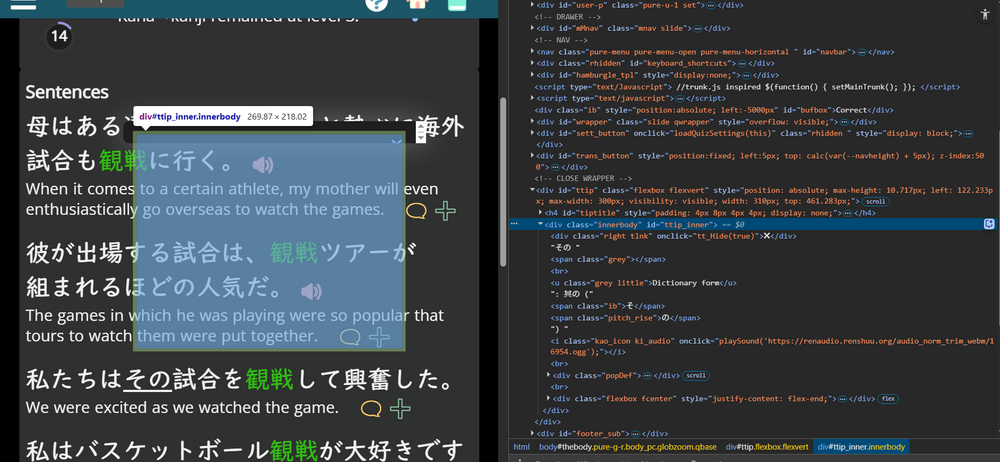Viewport: 1000px width, 462px height.
Task: Select body#thebody in the breadcrumb bar
Action: click(628, 447)
